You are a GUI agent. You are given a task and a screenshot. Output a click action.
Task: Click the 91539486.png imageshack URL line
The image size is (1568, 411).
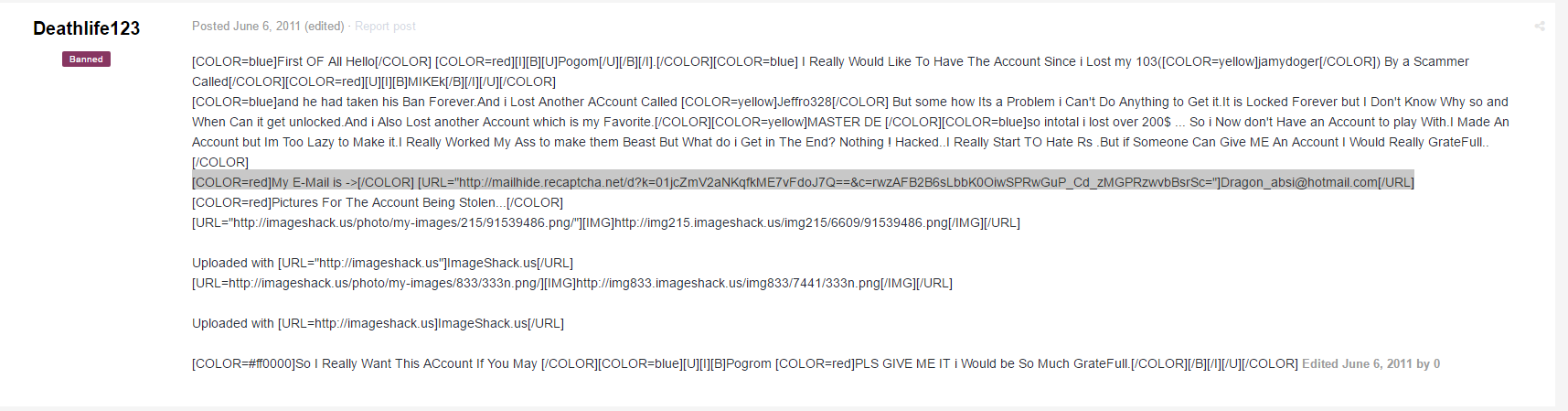pos(606,222)
